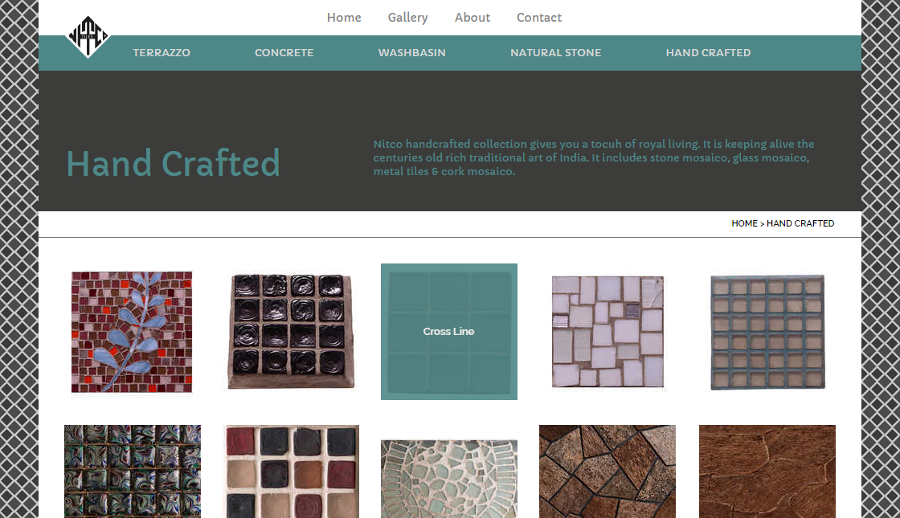This screenshot has height=518, width=900.
Task: Open the Contact page
Action: point(539,18)
